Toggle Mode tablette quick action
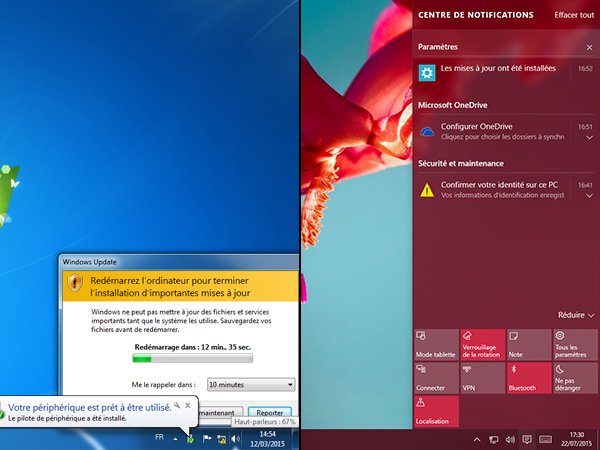This screenshot has width=600, height=450. 437,344
